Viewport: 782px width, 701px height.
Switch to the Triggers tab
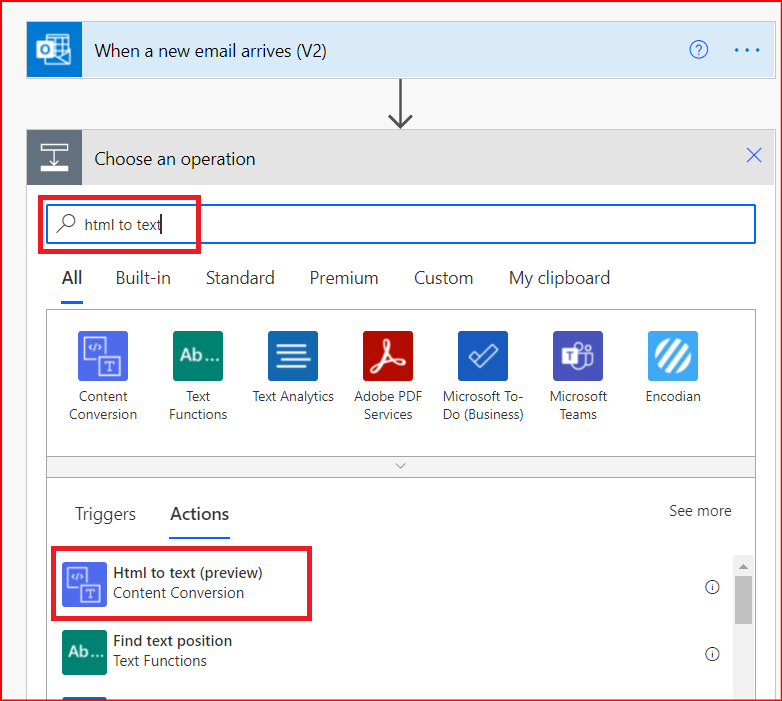click(105, 514)
